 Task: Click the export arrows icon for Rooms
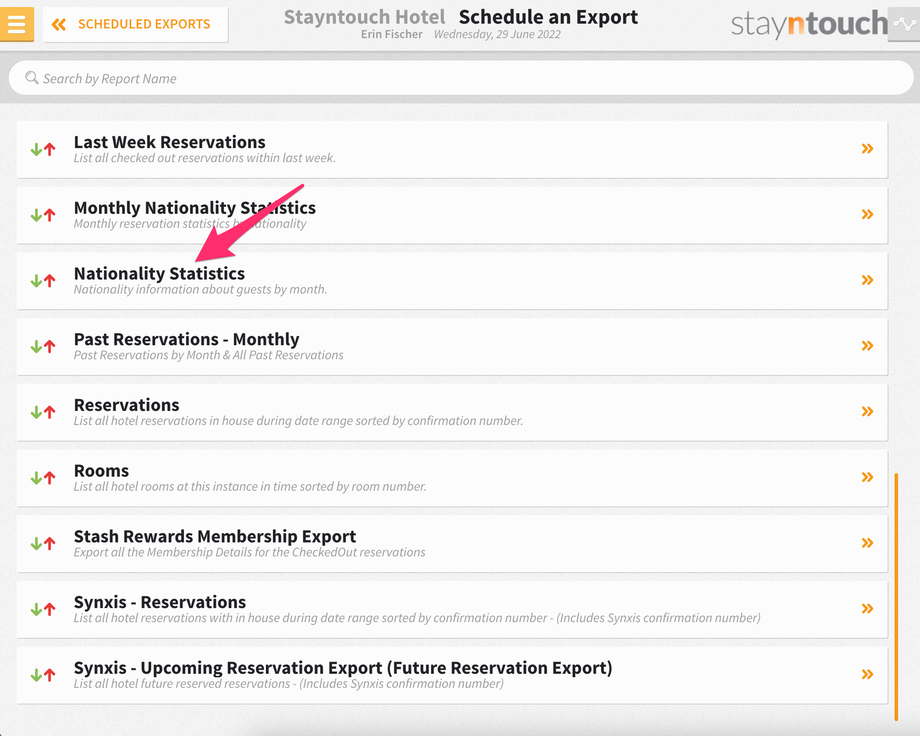coord(43,478)
